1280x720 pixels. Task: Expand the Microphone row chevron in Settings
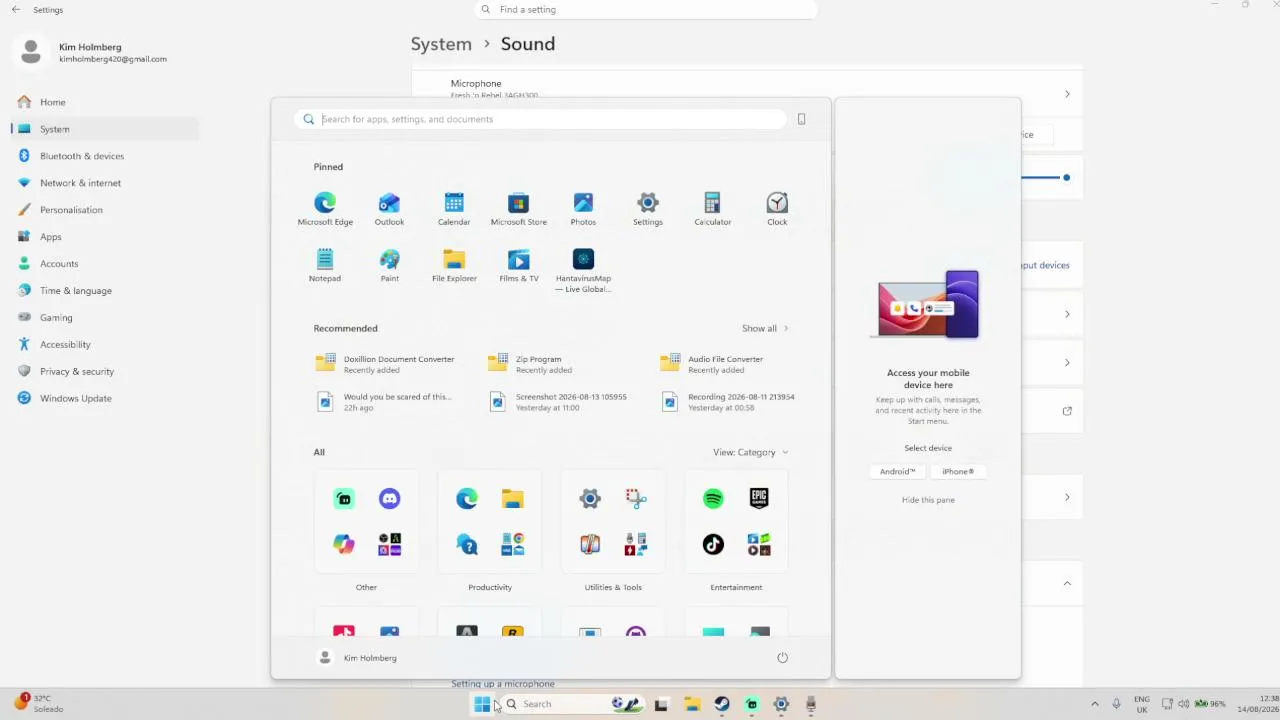click(x=1067, y=94)
